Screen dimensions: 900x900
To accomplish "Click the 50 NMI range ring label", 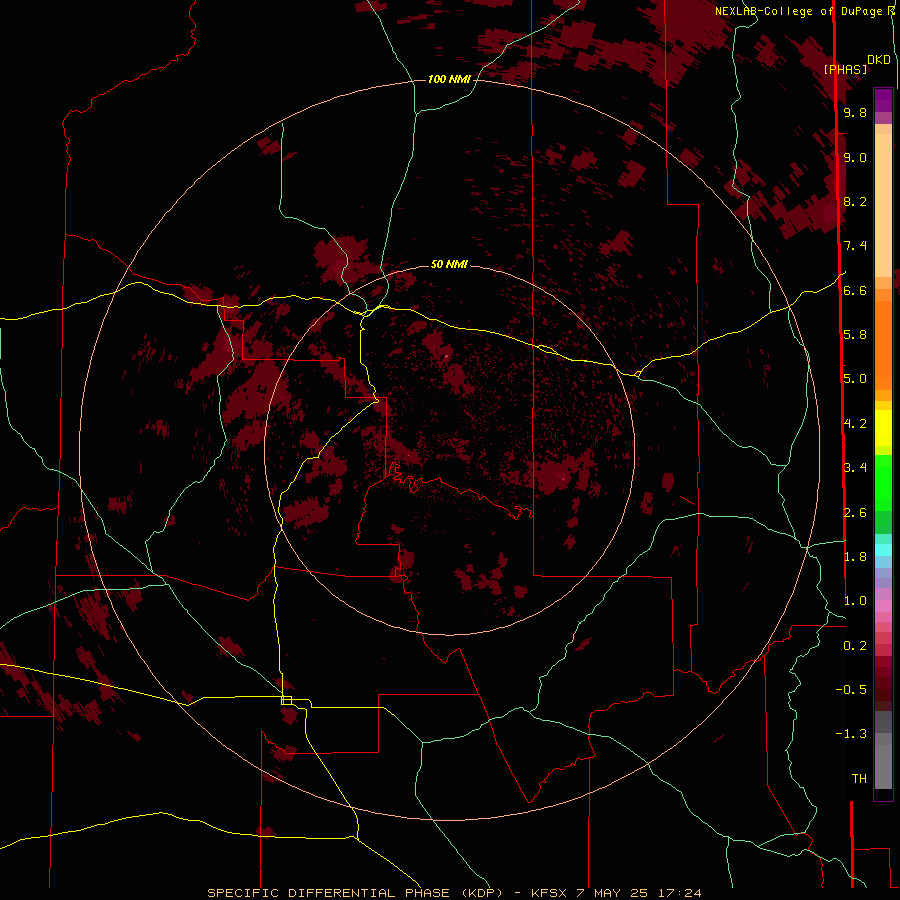I will 449,264.
